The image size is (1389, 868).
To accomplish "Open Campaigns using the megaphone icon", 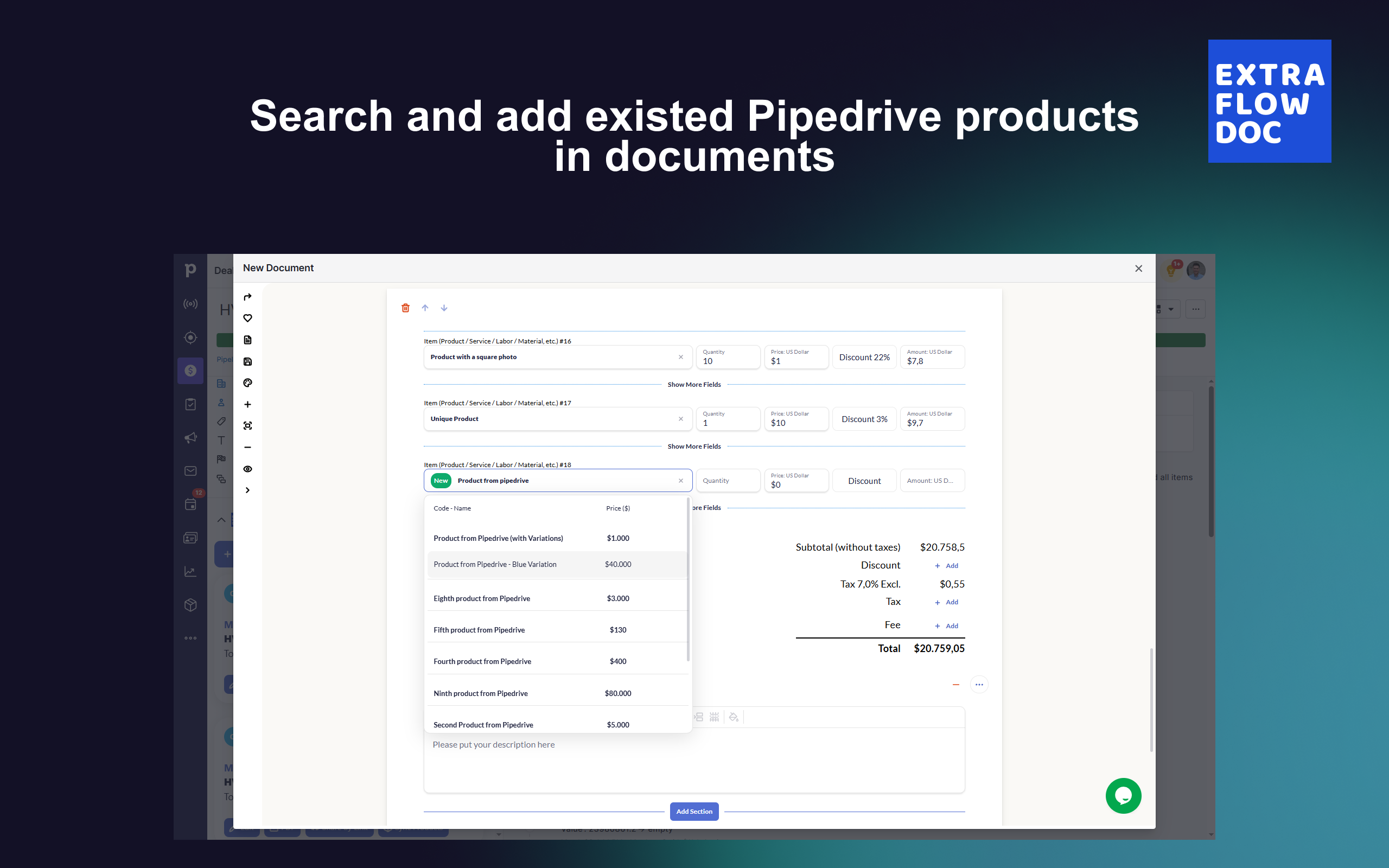I will coord(190,438).
